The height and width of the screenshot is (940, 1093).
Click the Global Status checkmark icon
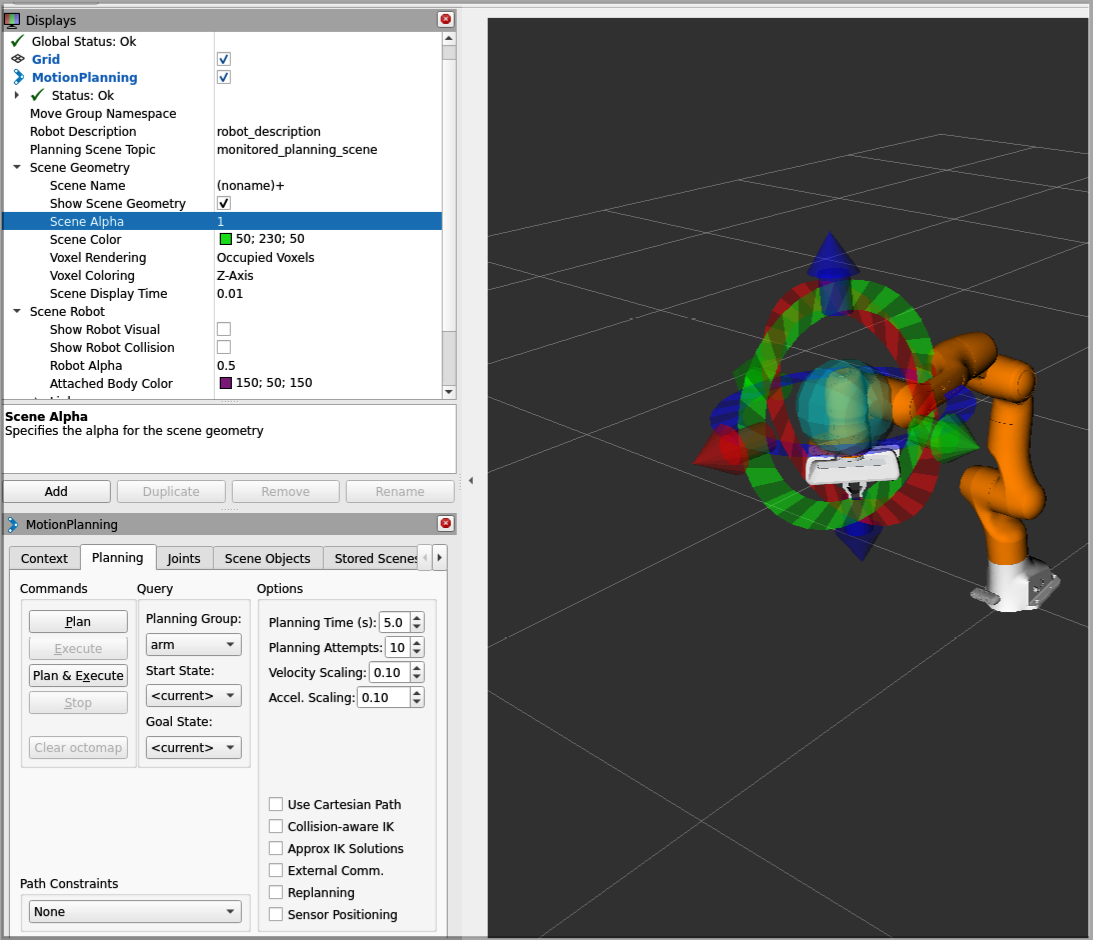pyautogui.click(x=17, y=41)
